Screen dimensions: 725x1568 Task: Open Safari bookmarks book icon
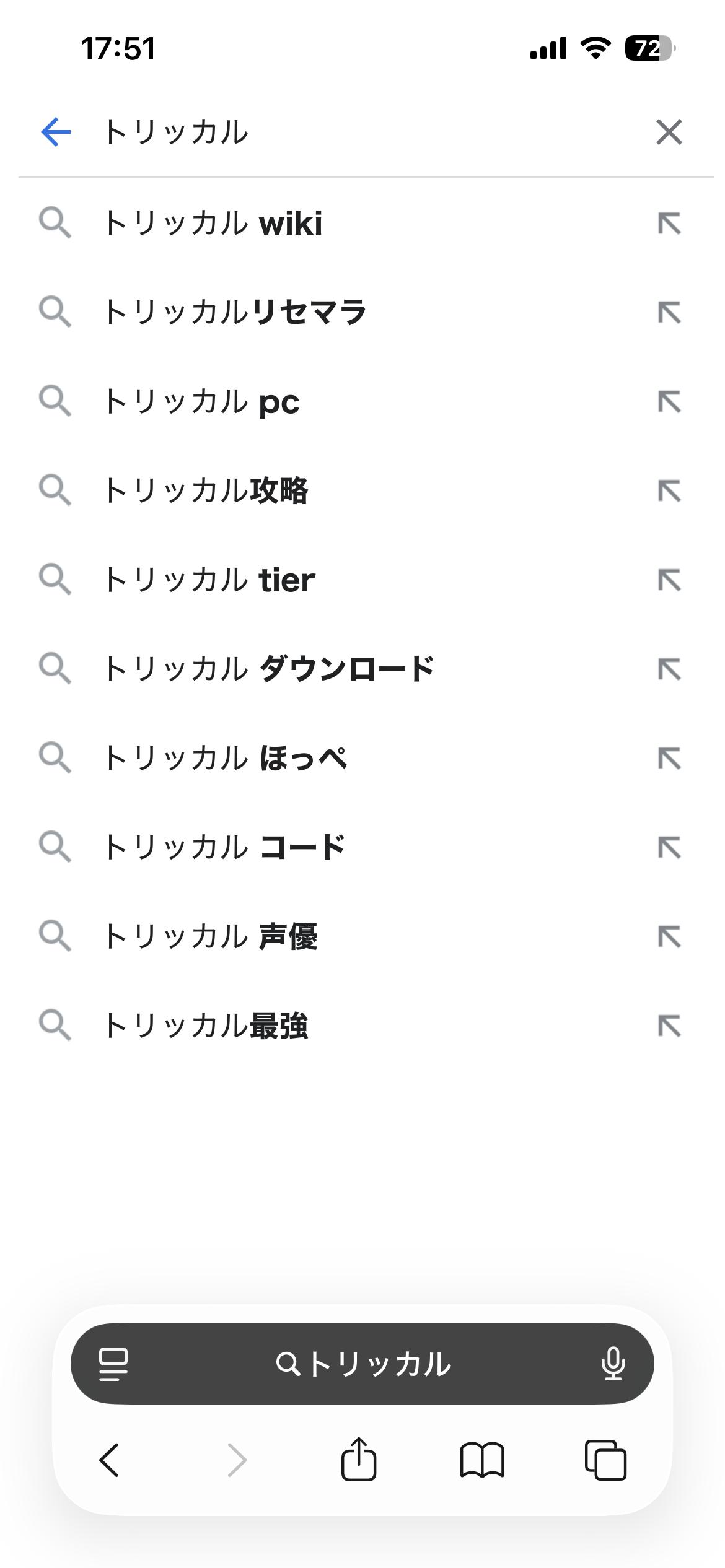[x=482, y=1460]
